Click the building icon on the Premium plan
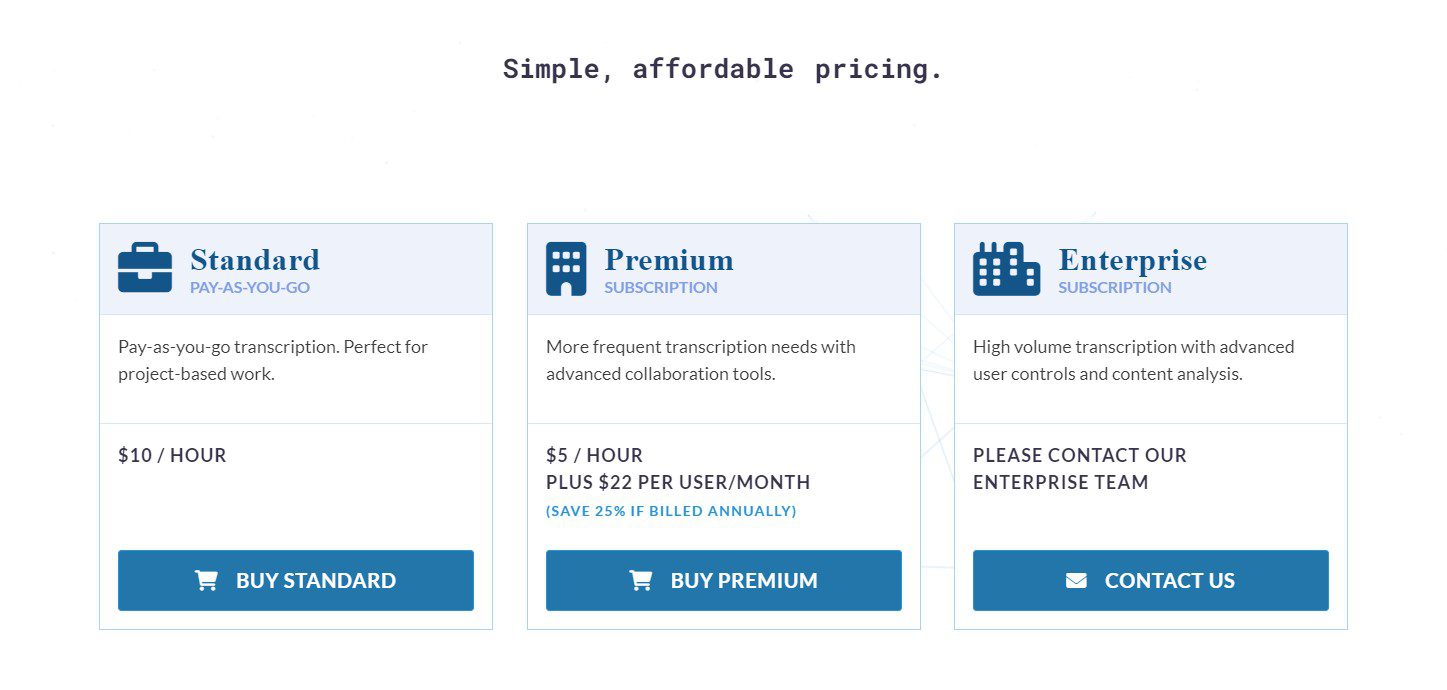The image size is (1447, 690). coord(567,268)
